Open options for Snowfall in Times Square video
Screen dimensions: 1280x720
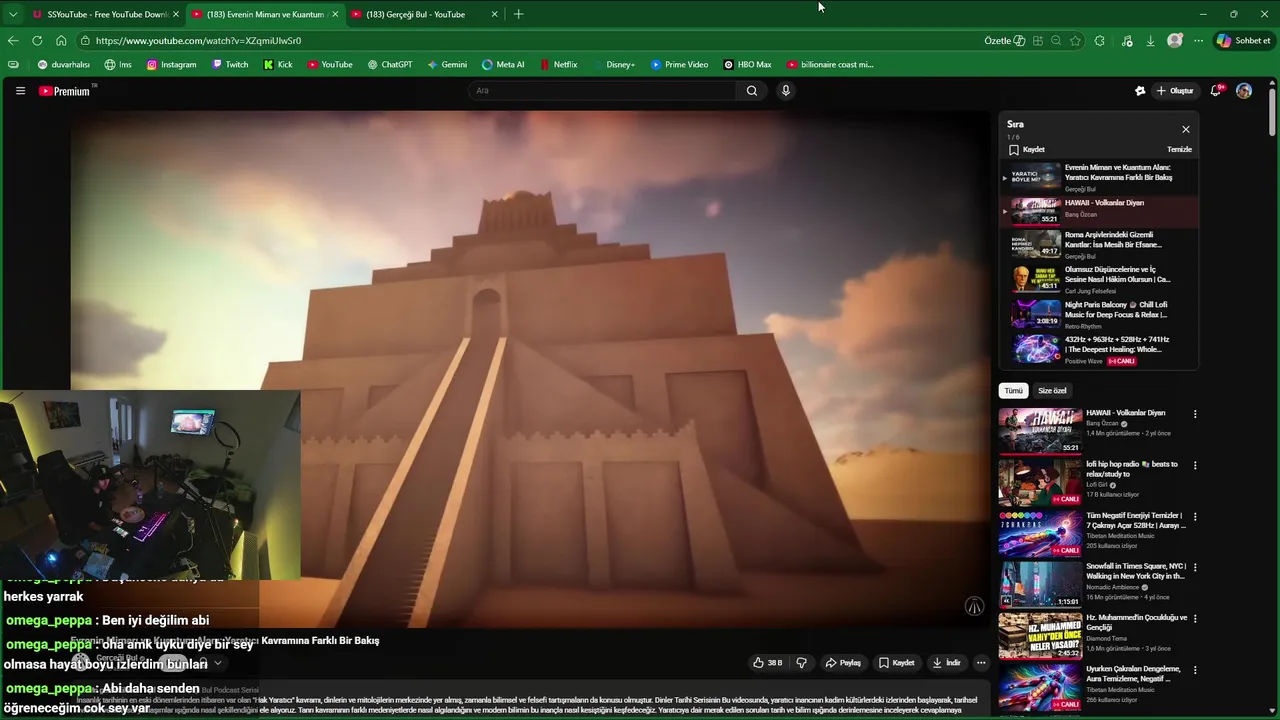pos(1194,567)
